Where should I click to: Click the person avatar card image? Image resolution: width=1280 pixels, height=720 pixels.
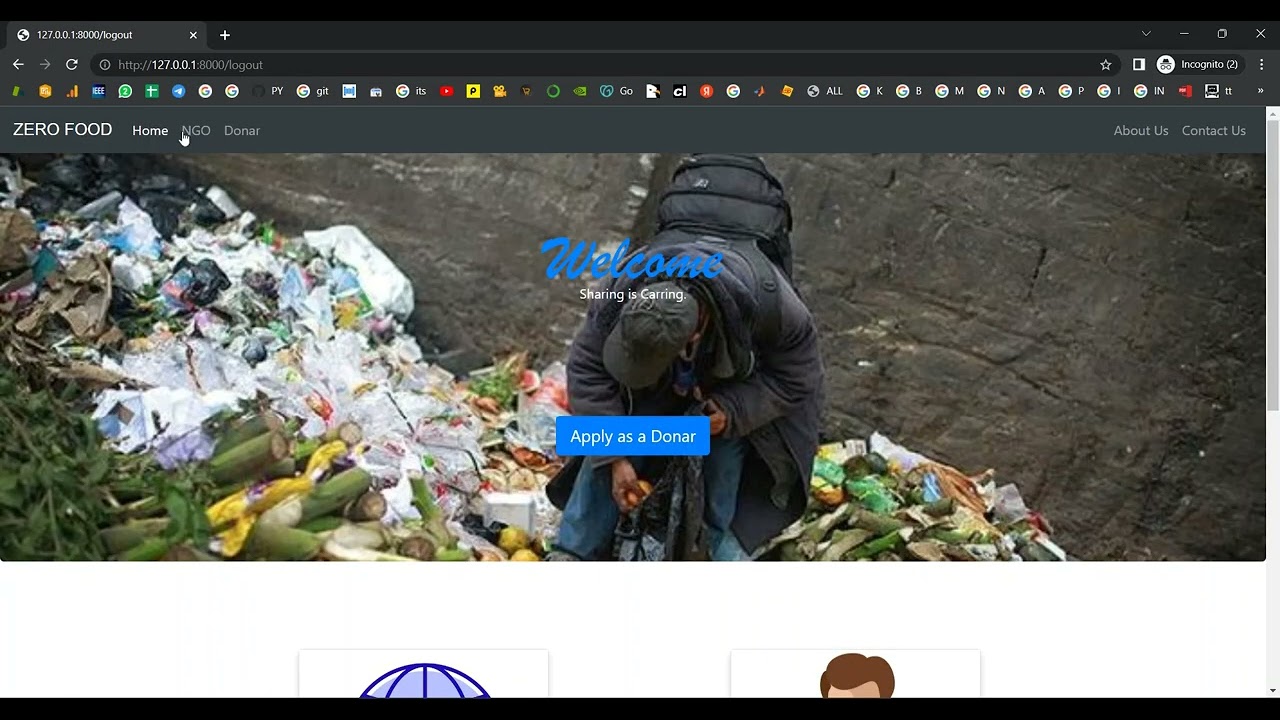point(857,677)
